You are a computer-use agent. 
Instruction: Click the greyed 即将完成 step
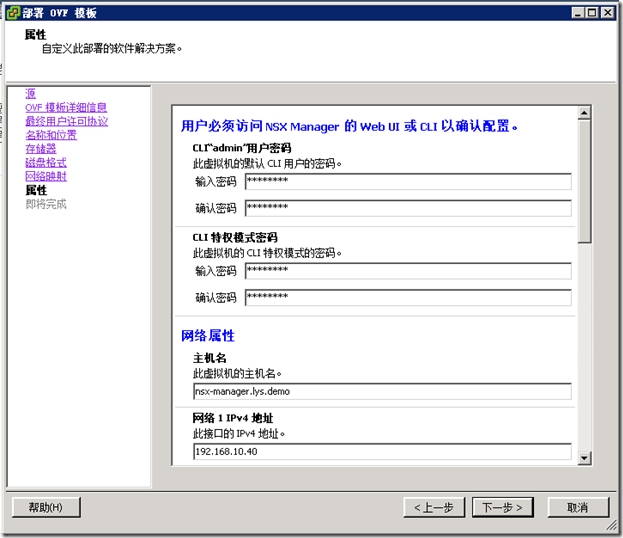46,204
